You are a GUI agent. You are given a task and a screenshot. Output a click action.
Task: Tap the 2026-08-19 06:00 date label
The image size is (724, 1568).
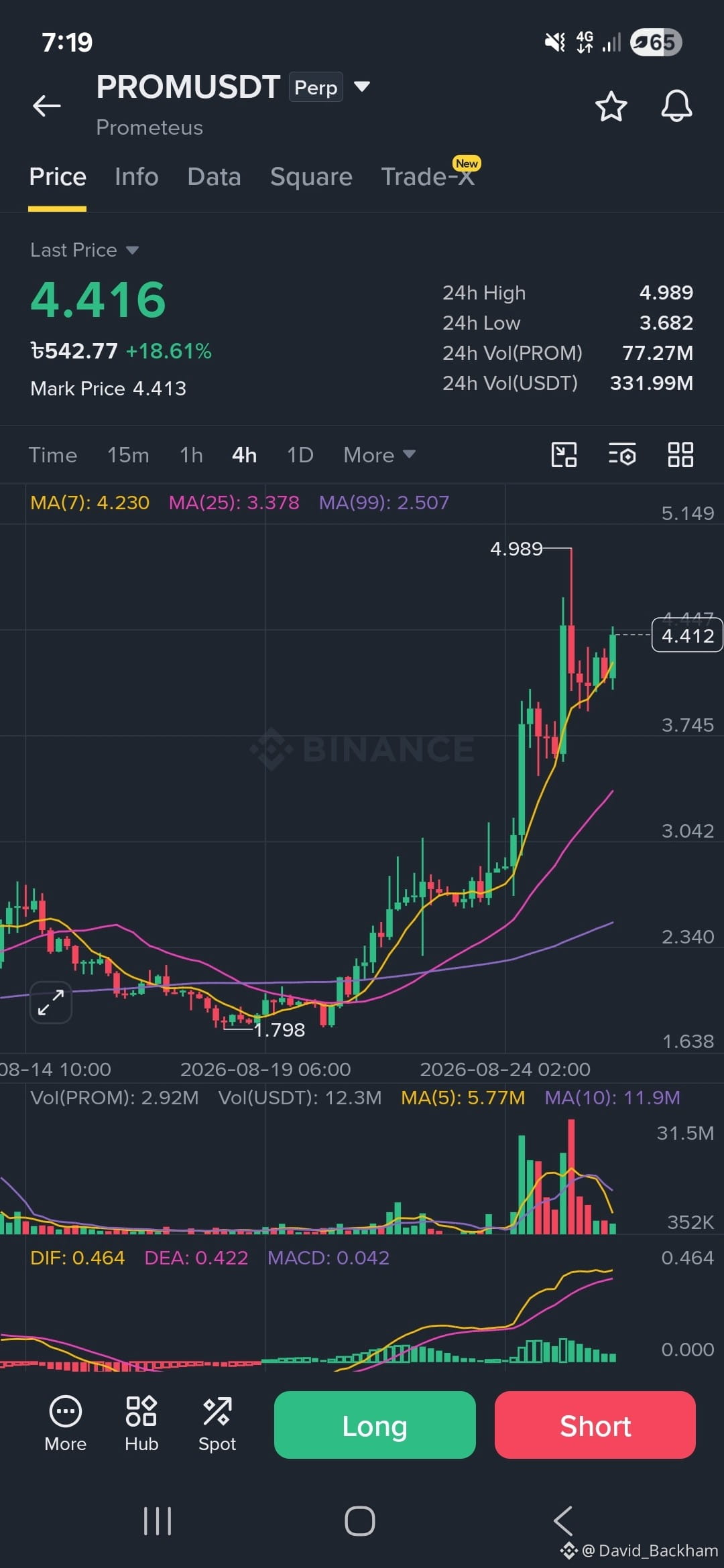(265, 1069)
